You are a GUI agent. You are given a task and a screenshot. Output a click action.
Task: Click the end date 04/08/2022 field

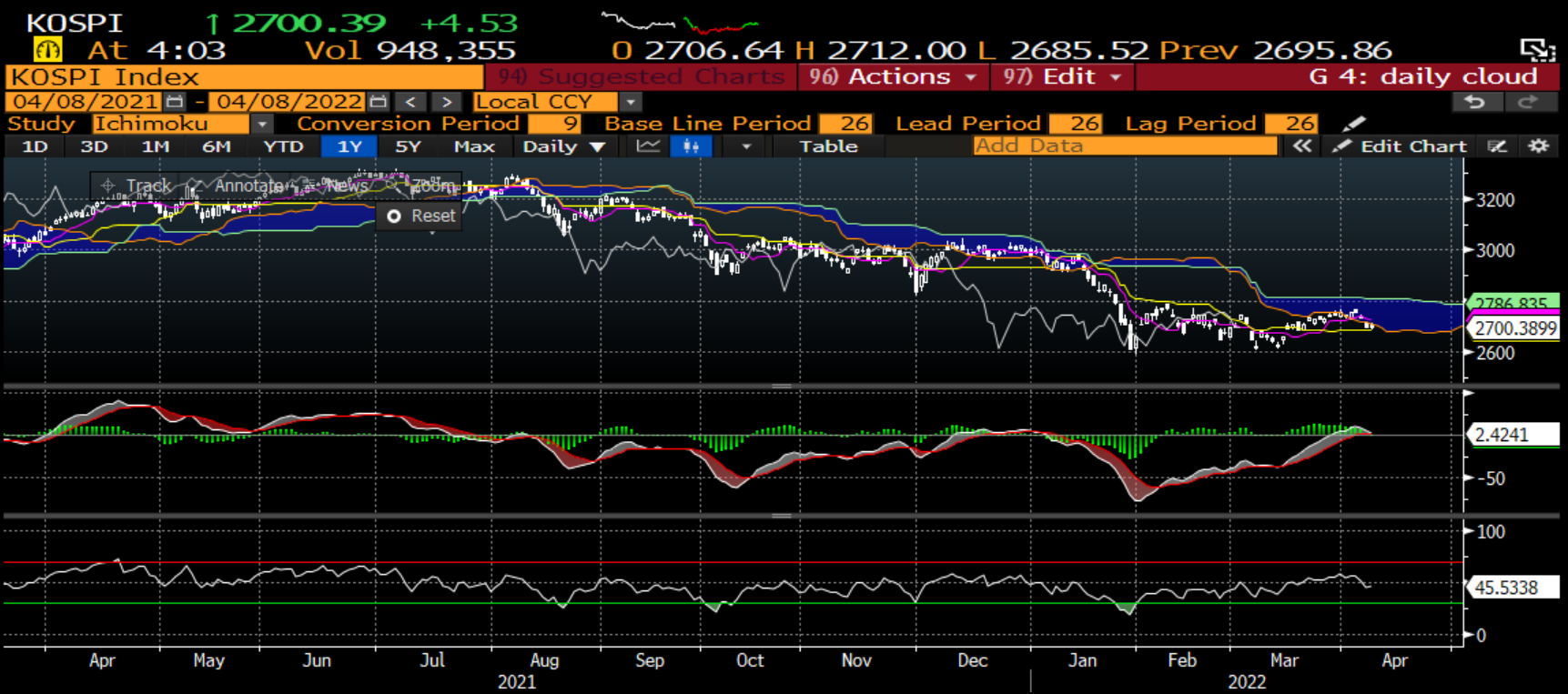point(289,102)
